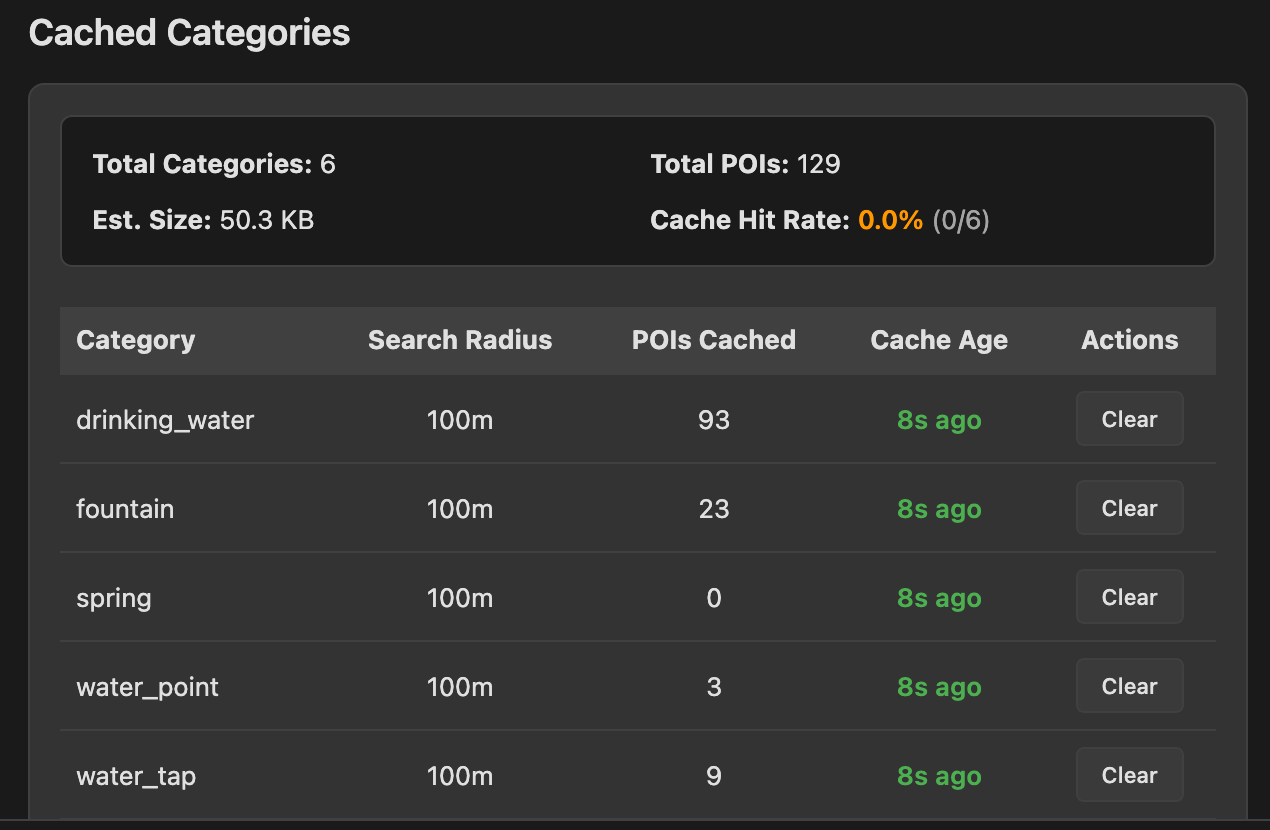
Task: Click the Cached Categories heading
Action: tap(189, 32)
